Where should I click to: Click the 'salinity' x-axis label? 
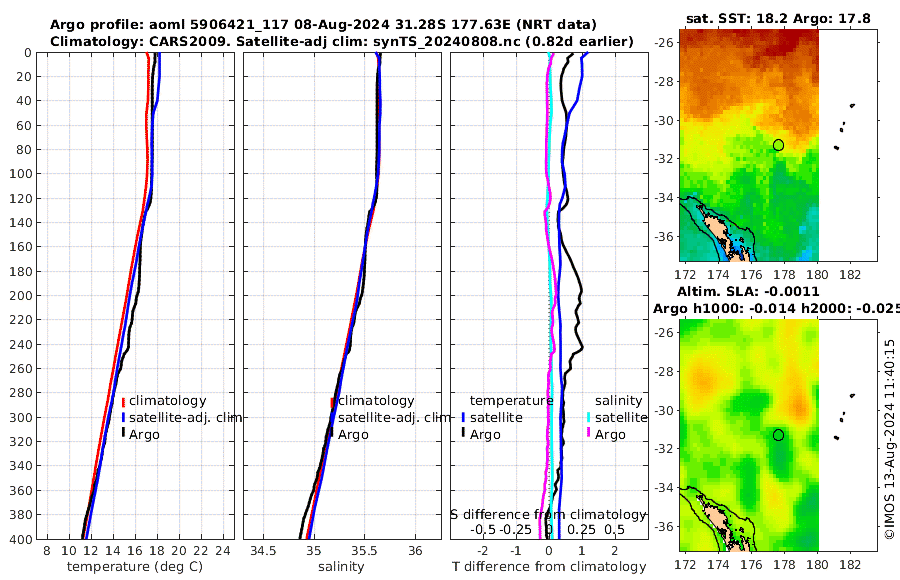[x=341, y=567]
